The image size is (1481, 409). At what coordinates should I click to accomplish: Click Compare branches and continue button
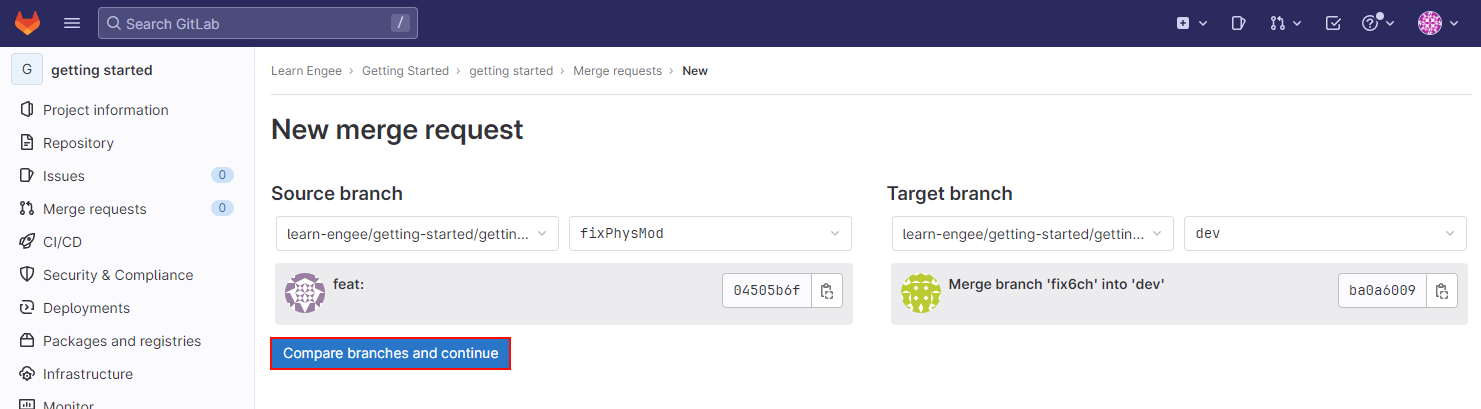391,353
